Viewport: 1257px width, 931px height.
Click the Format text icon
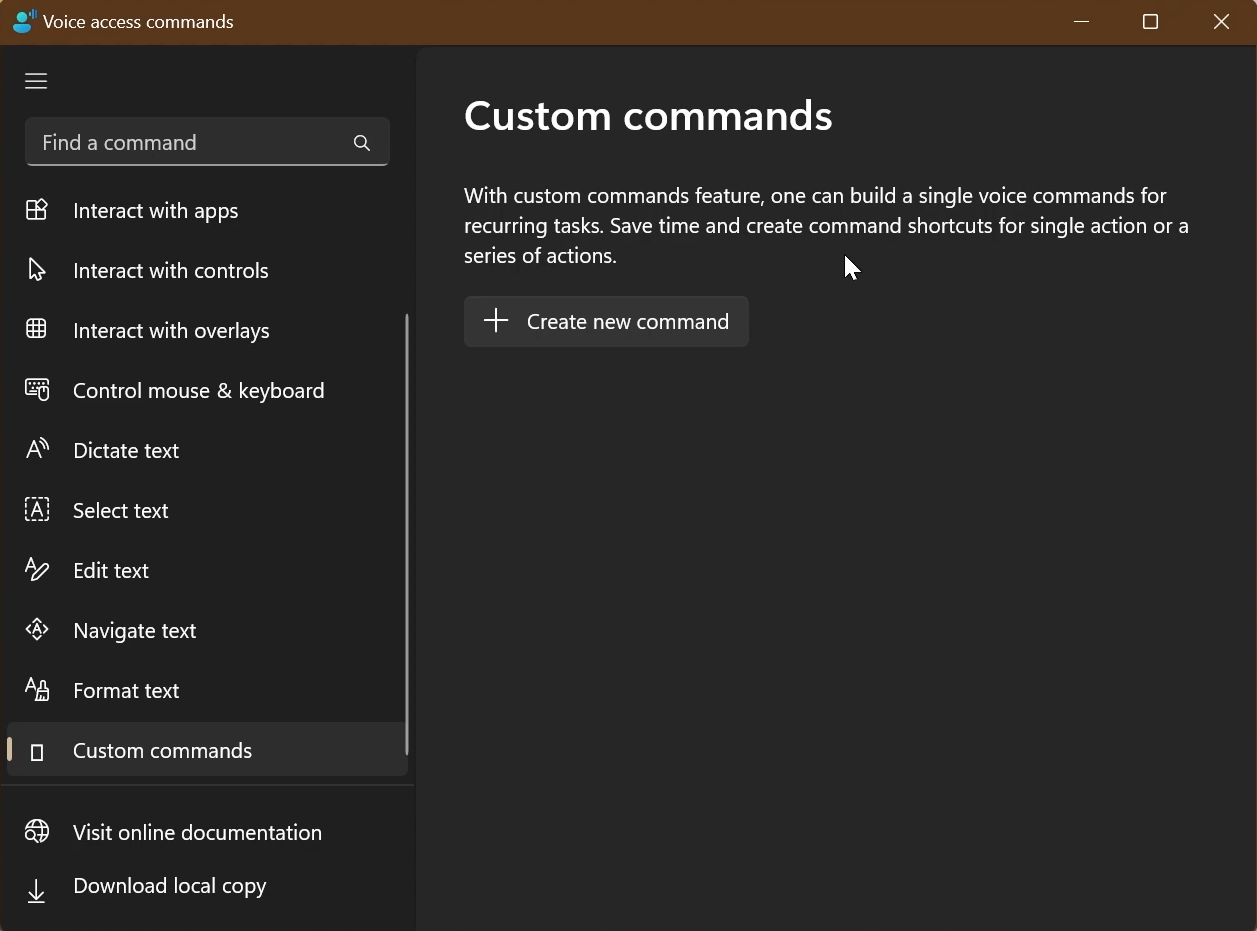click(x=36, y=690)
